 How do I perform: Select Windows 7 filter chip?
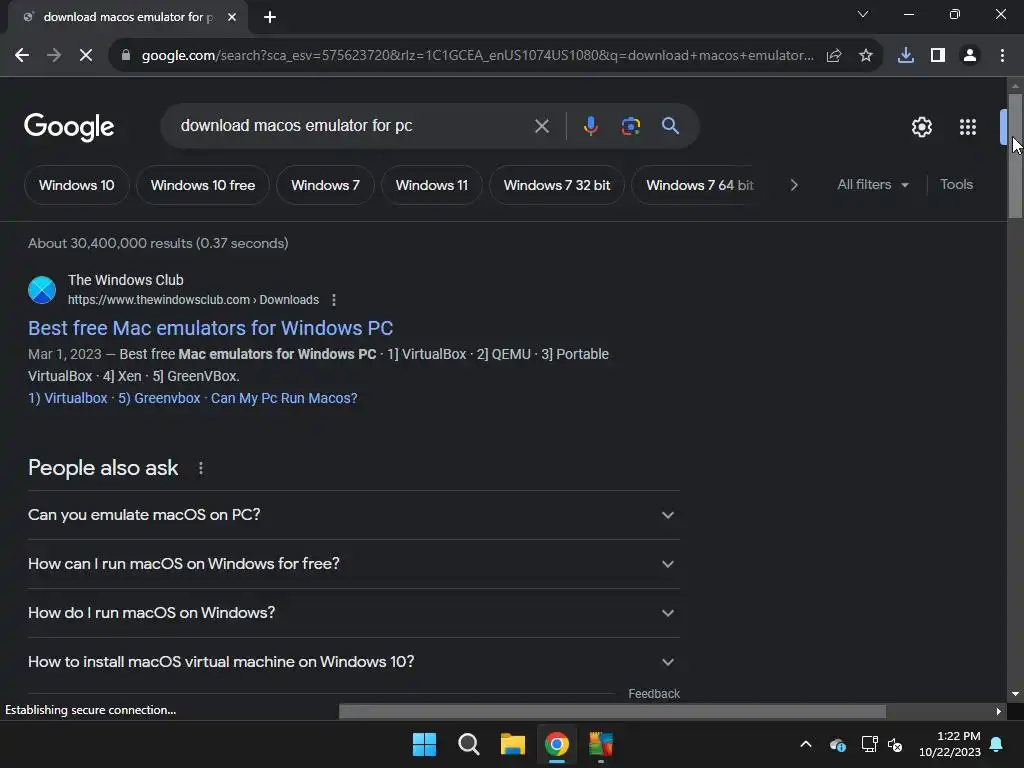[325, 185]
